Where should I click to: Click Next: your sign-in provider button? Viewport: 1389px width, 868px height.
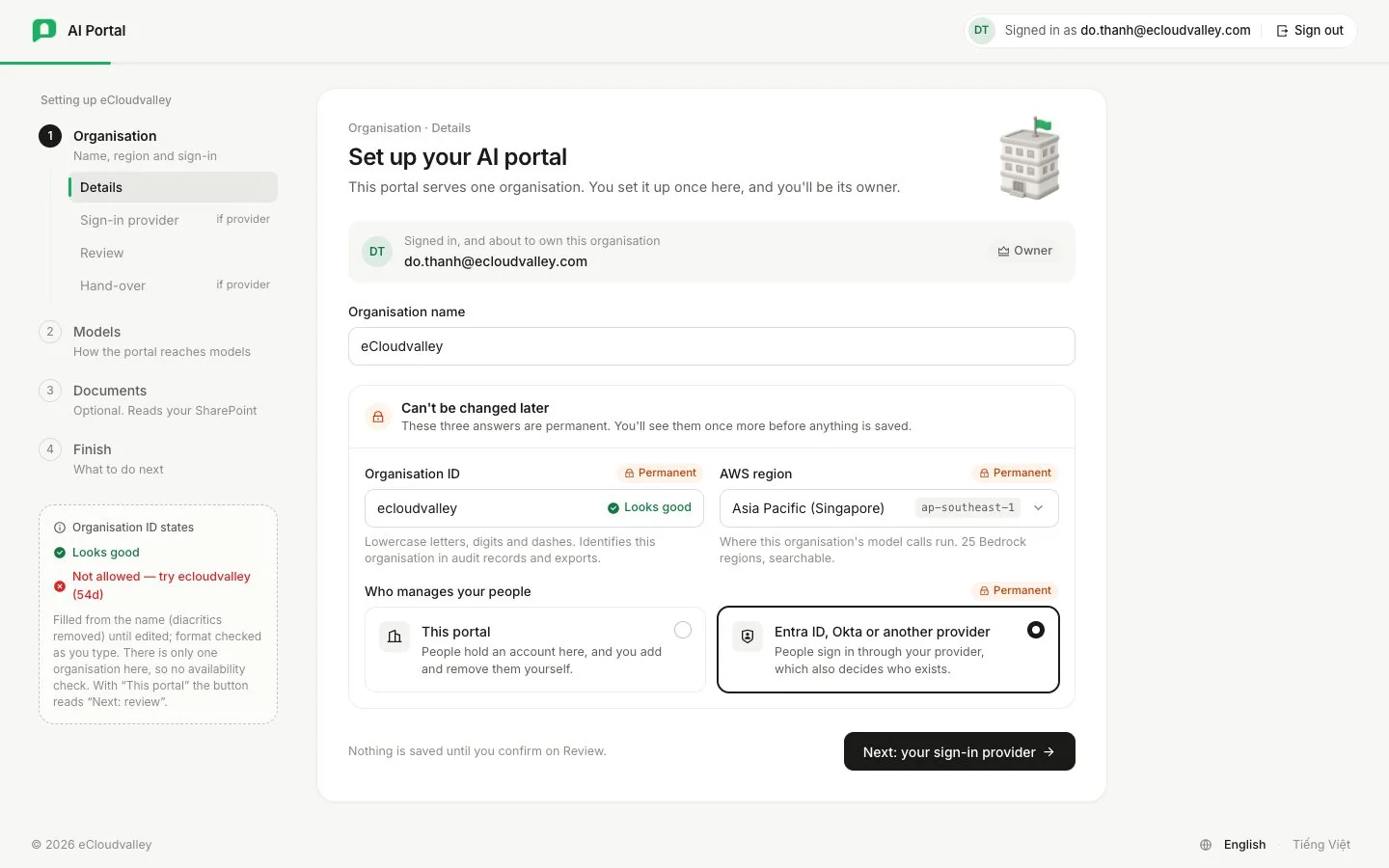[x=960, y=751]
